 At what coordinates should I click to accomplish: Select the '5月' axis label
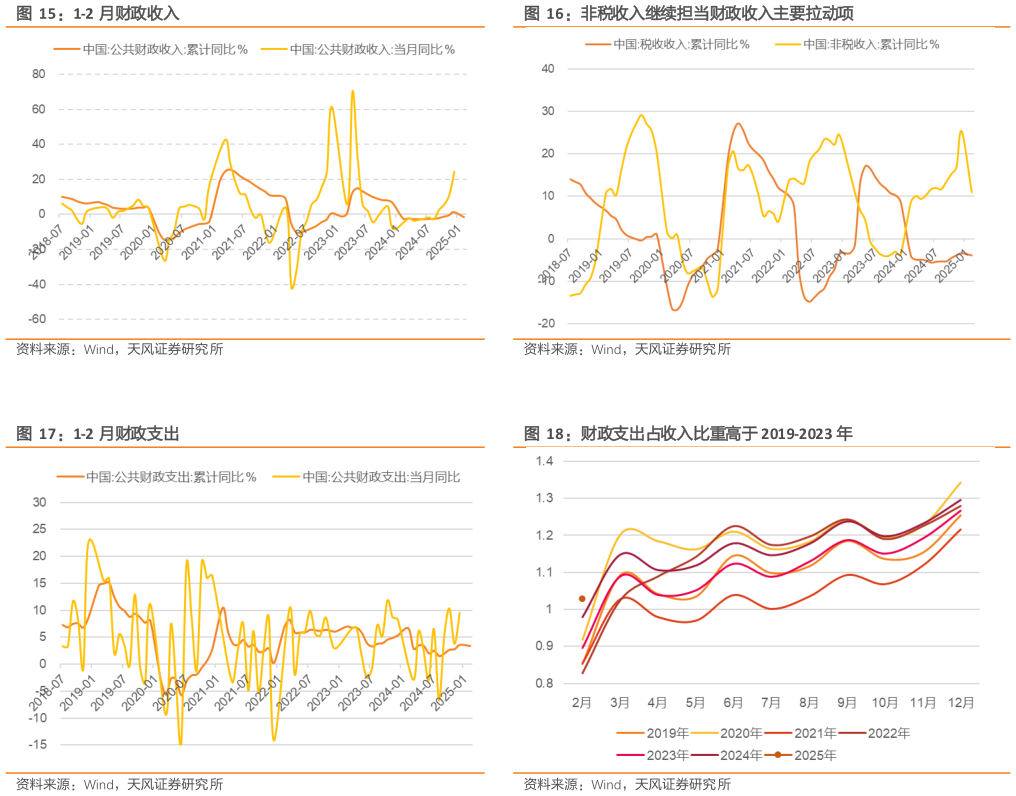tap(695, 703)
